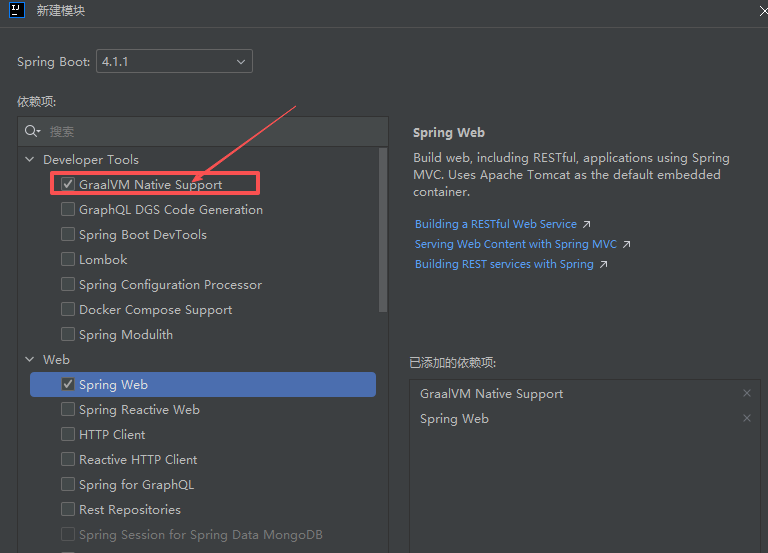Open the Spring Boot version dropdown
768x553 pixels.
pyautogui.click(x=174, y=61)
